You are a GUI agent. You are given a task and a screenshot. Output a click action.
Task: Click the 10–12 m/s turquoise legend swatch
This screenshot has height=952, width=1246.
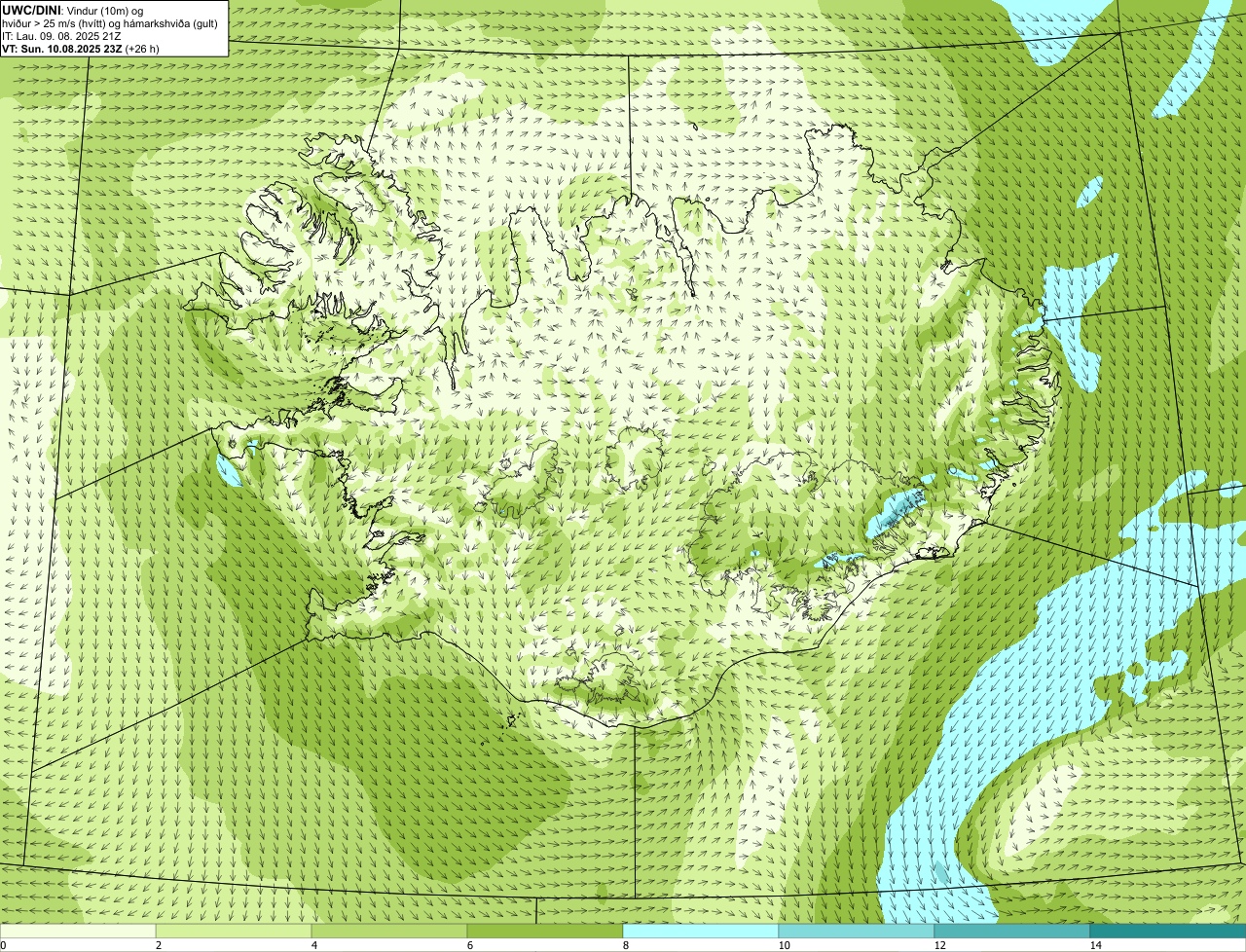[857, 932]
